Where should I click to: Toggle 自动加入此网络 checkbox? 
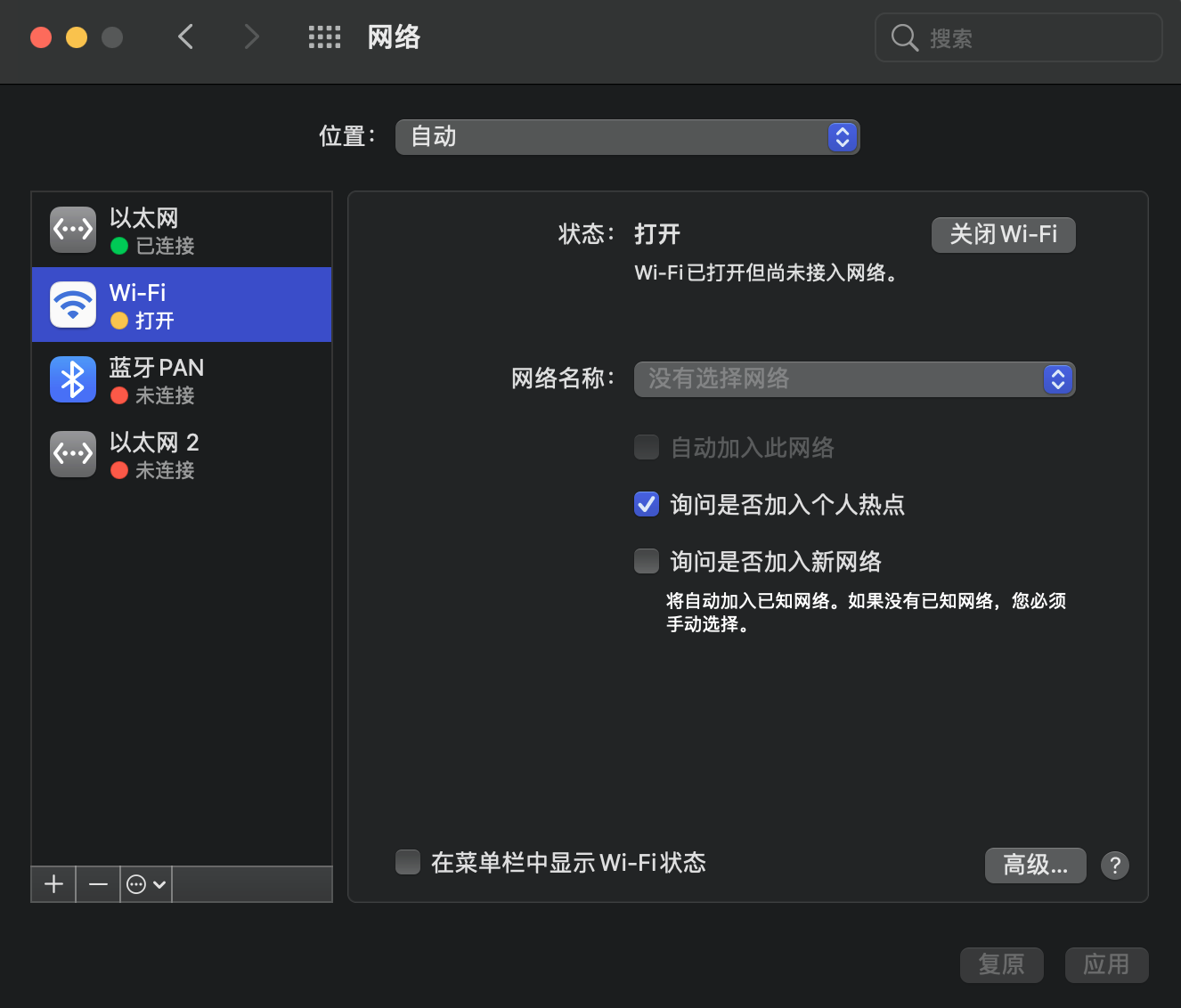click(647, 447)
